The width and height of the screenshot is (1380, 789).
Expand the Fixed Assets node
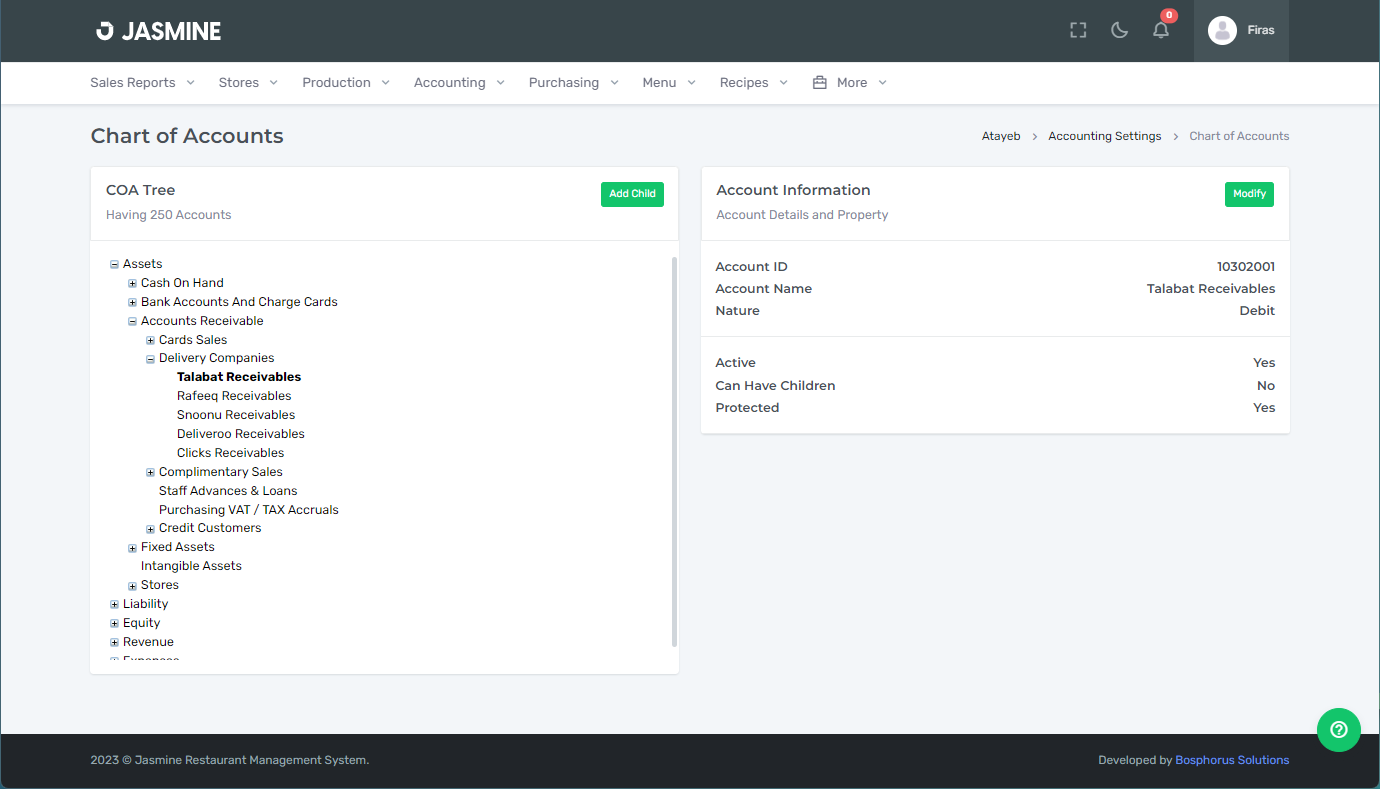(x=132, y=548)
